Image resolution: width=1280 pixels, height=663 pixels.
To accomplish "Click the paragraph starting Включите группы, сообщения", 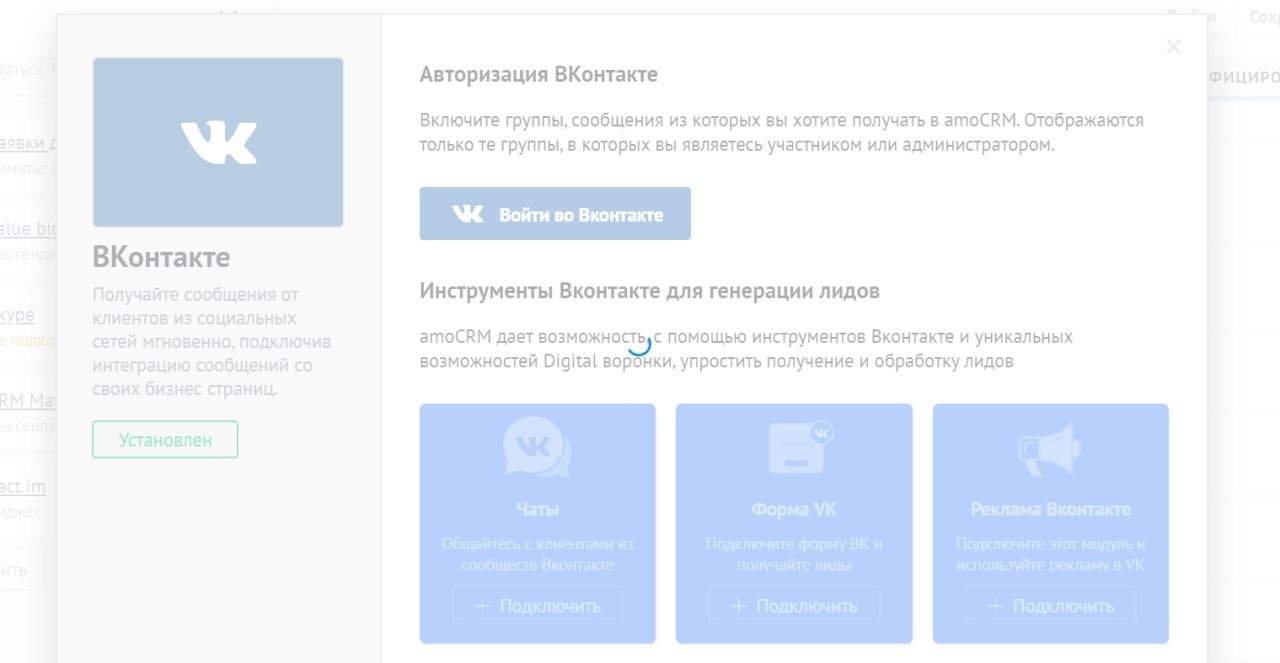I will [782, 132].
